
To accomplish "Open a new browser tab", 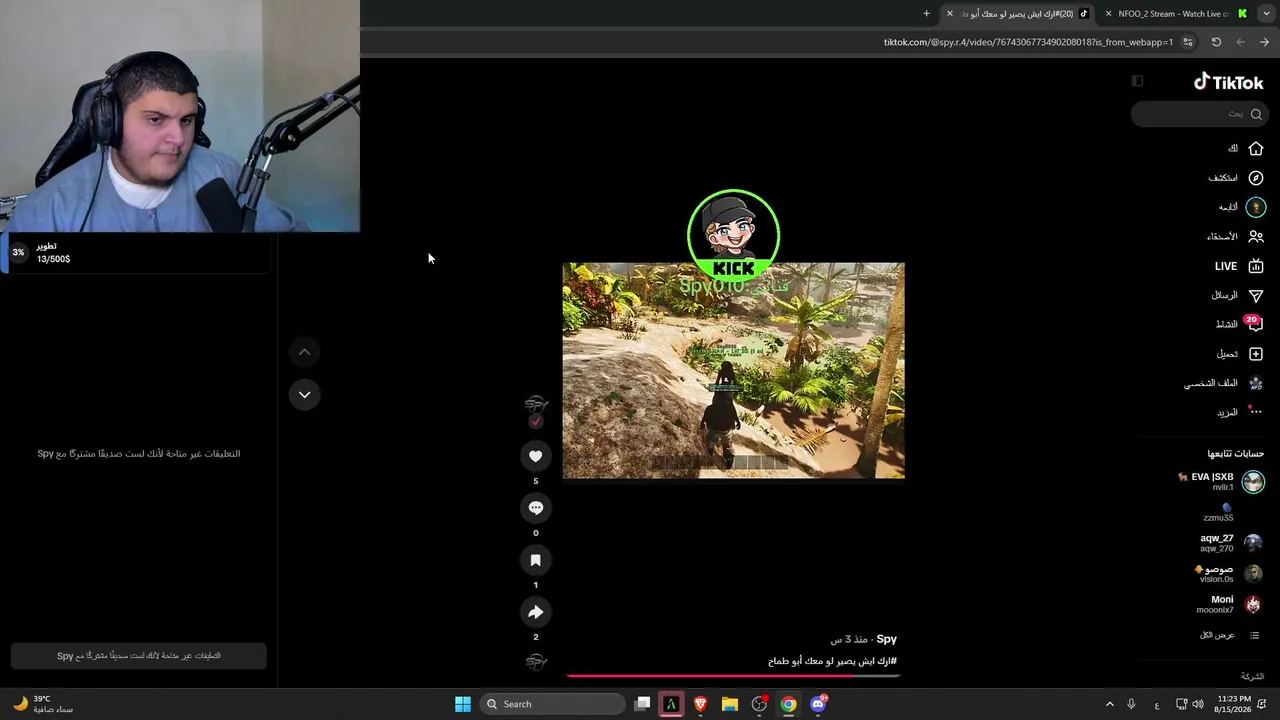I will pyautogui.click(x=926, y=14).
